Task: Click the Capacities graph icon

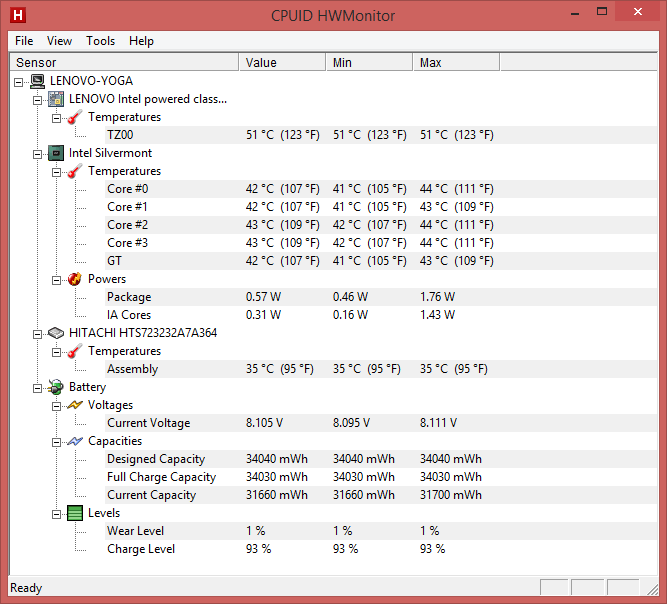Action: pyautogui.click(x=75, y=441)
